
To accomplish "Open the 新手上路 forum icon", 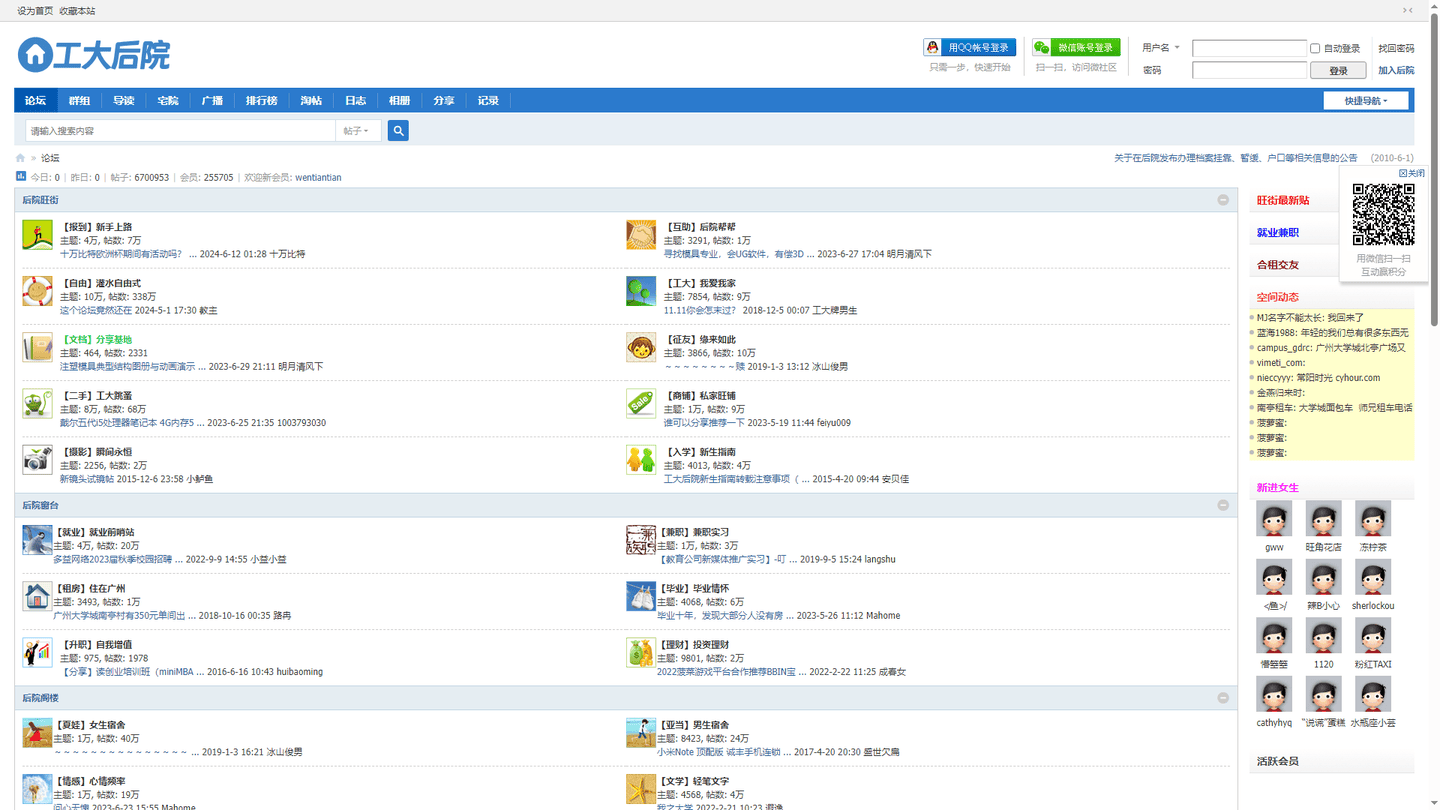I will click(x=37, y=235).
